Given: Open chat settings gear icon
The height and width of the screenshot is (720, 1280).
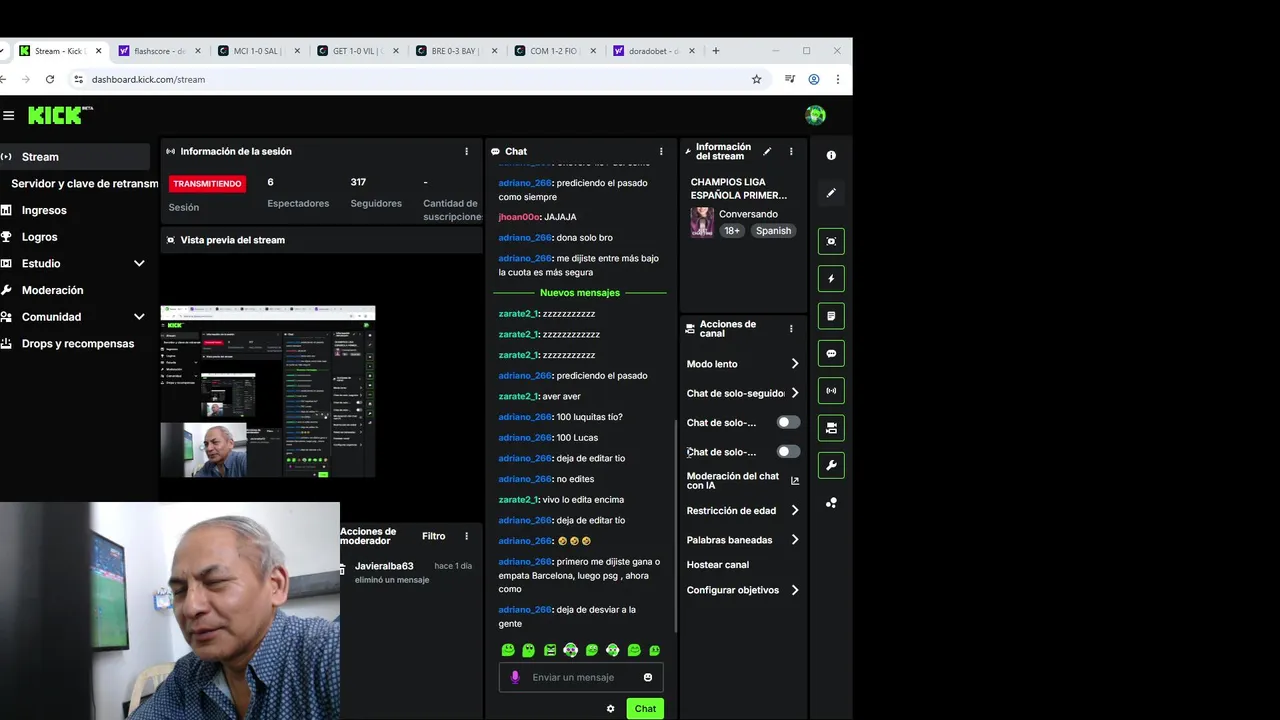Looking at the screenshot, I should click(x=610, y=709).
